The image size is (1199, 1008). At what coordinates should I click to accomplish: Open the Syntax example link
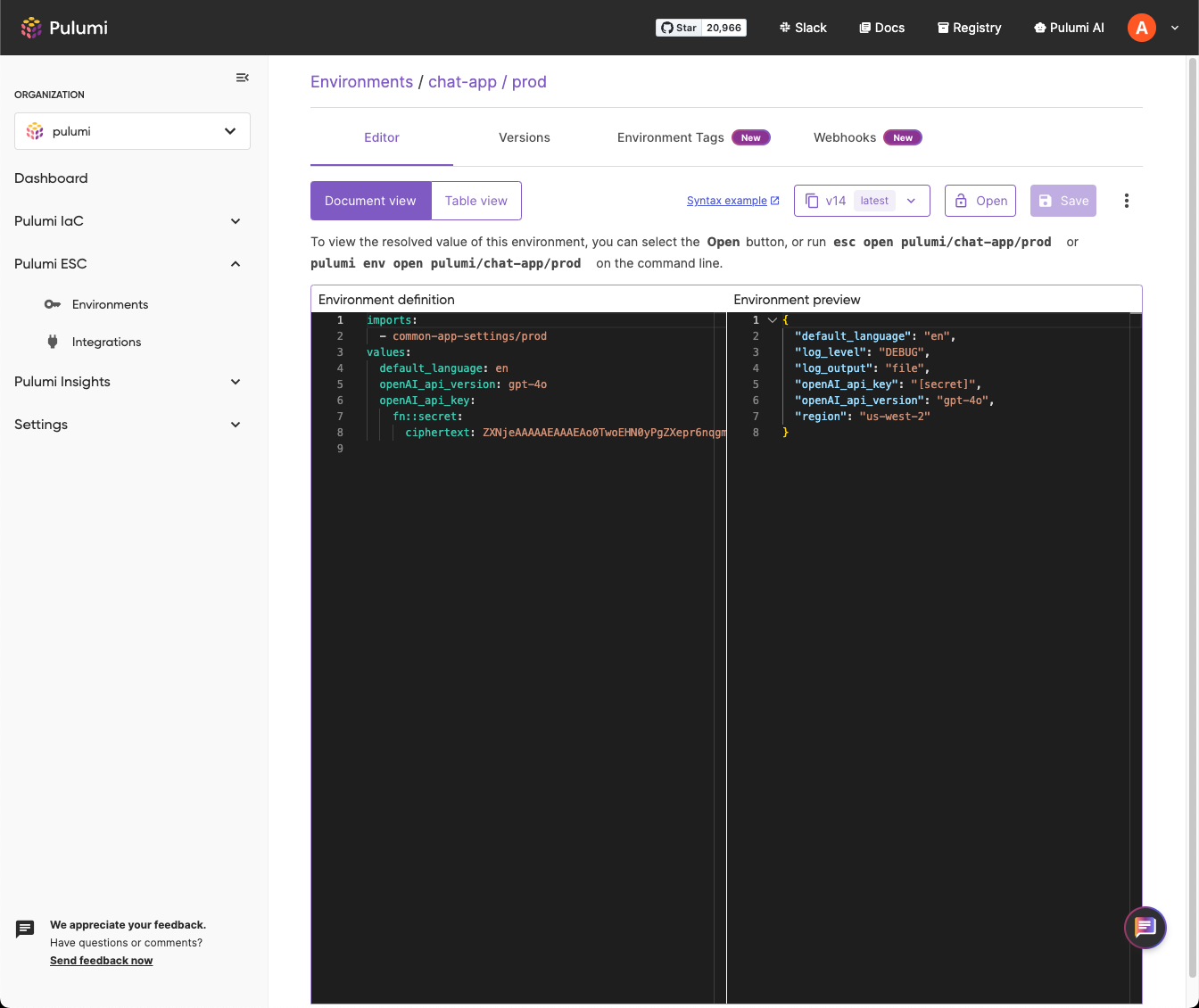(x=732, y=201)
